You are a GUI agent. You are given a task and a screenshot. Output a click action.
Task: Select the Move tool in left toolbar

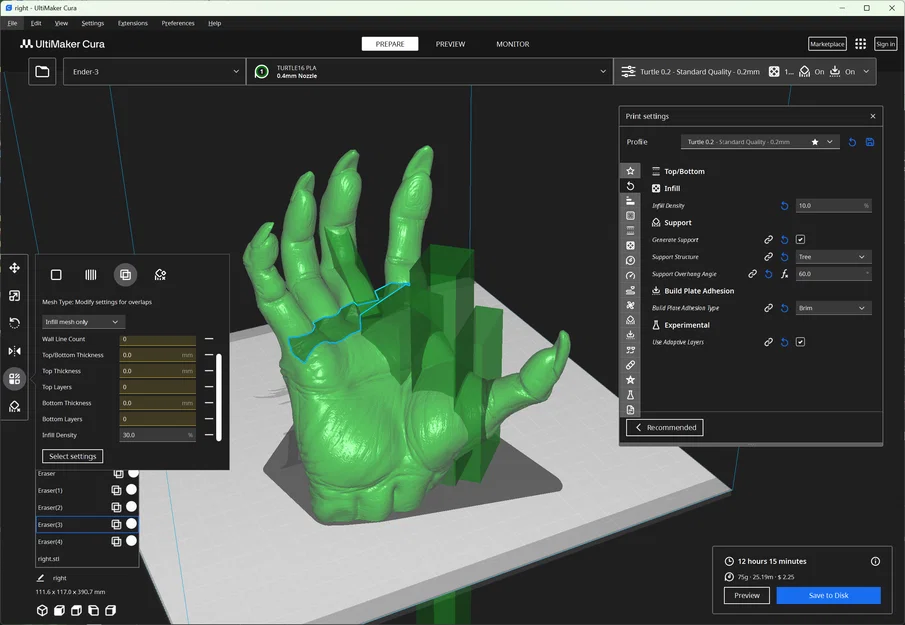pyautogui.click(x=14, y=268)
